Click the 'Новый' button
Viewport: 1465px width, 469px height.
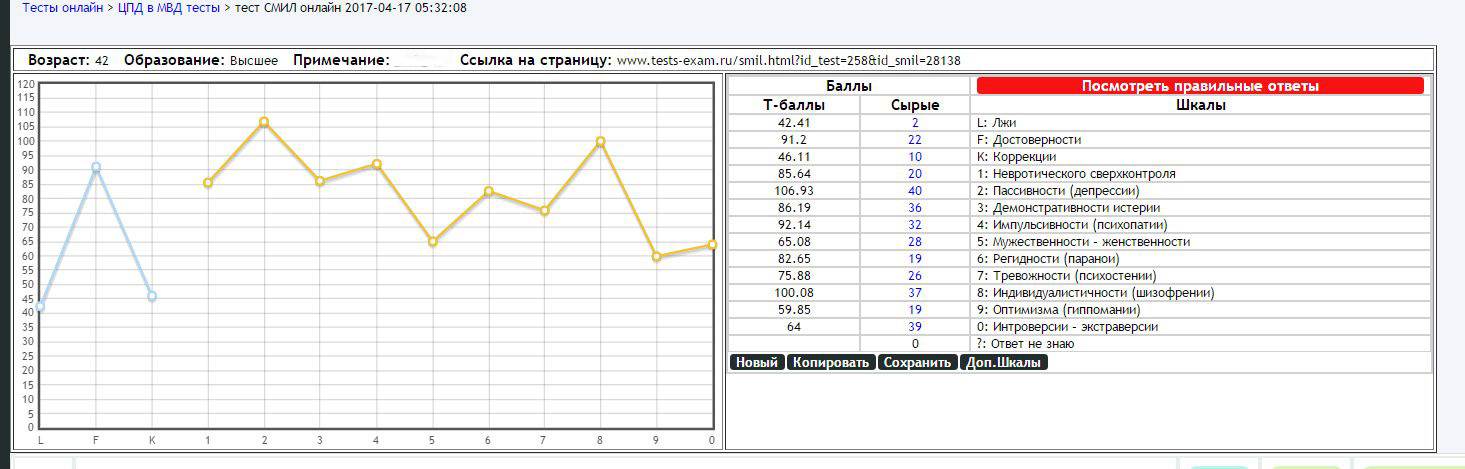757,362
